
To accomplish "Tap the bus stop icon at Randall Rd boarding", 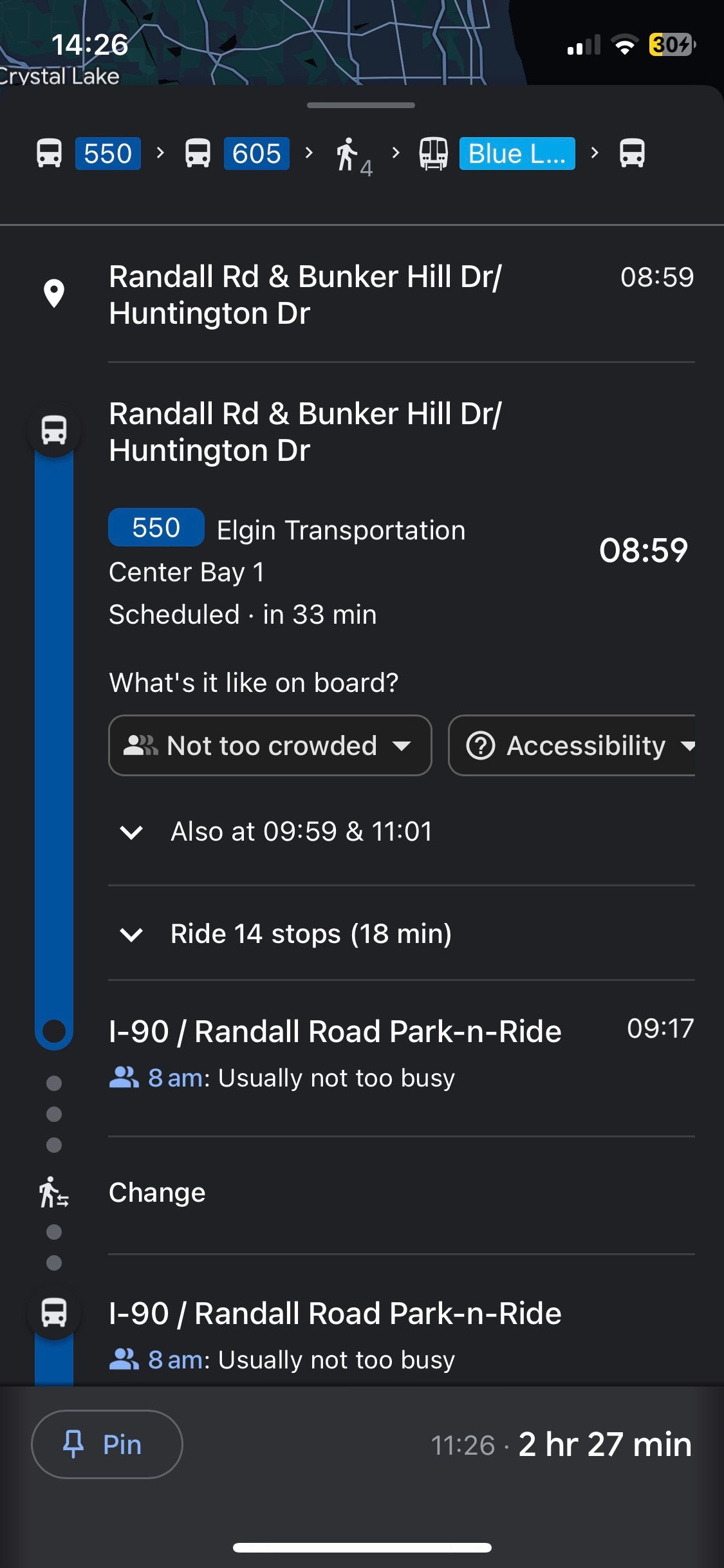I will [54, 429].
